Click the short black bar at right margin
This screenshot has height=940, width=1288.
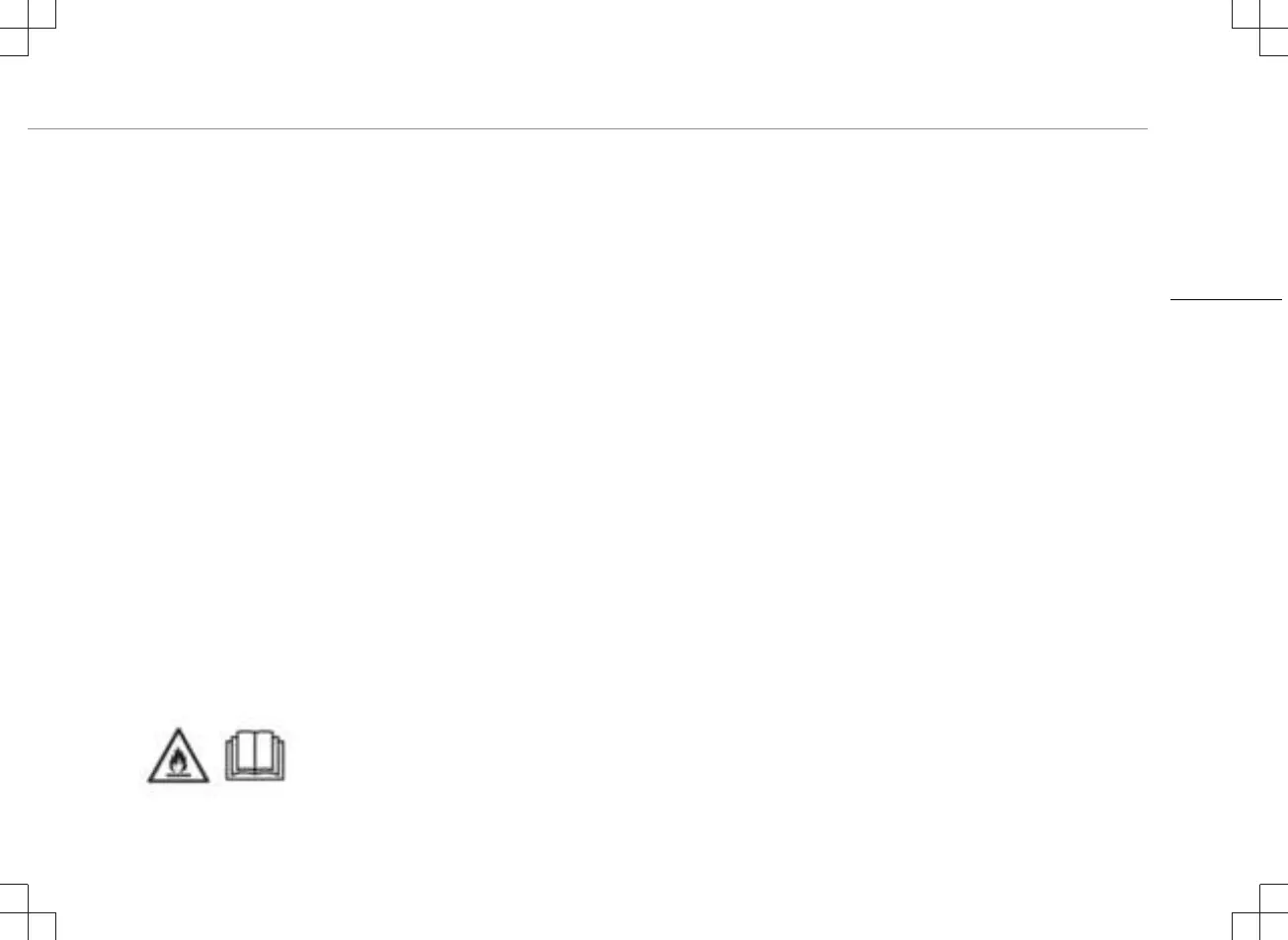[x=1225, y=297]
